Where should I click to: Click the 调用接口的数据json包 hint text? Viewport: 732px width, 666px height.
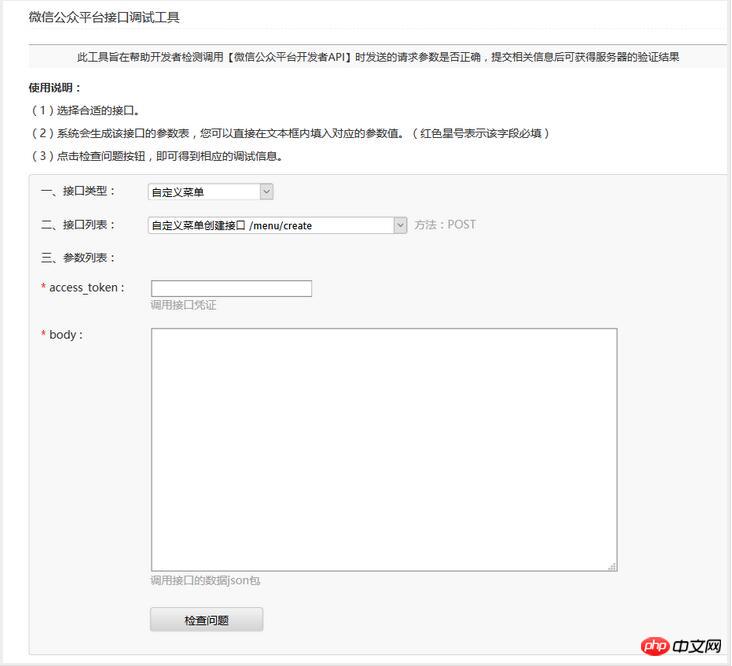pos(205,581)
